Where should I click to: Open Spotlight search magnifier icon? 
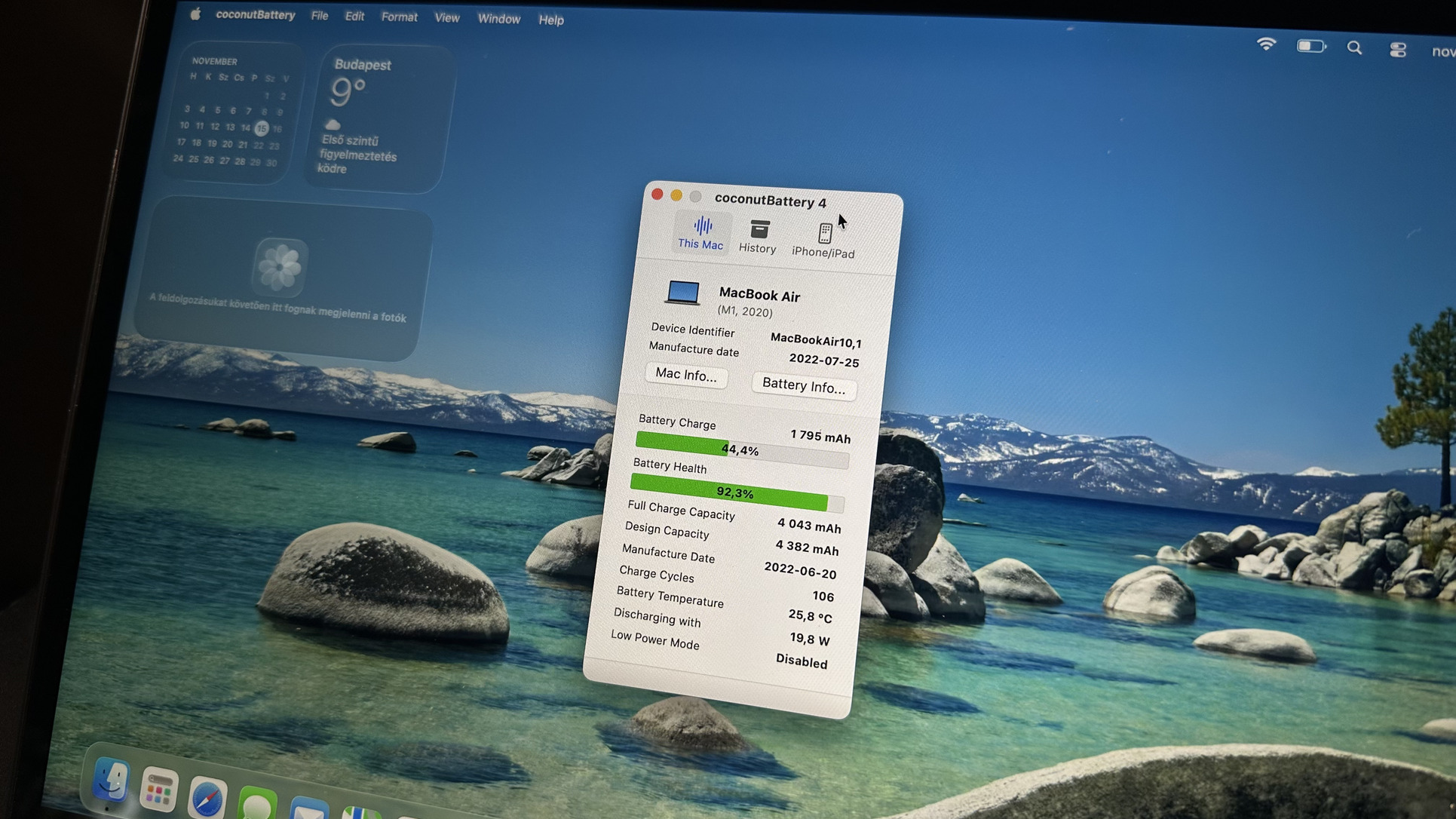[1354, 48]
